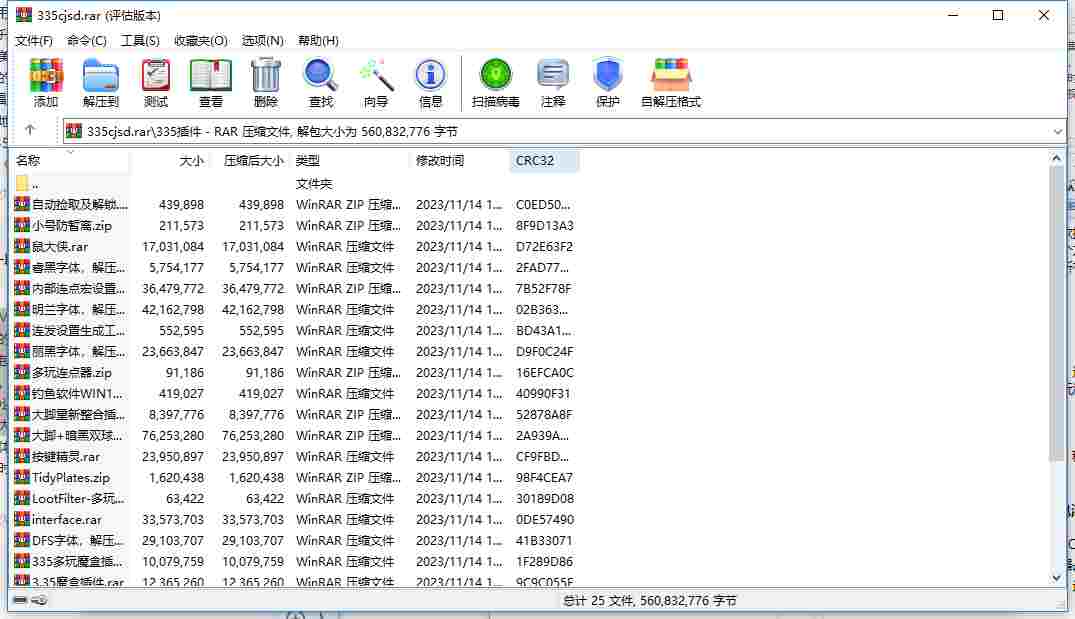Click archive icon of 多玩连点器.zip
Viewport: 1075px width, 619px height.
pyautogui.click(x=22, y=372)
